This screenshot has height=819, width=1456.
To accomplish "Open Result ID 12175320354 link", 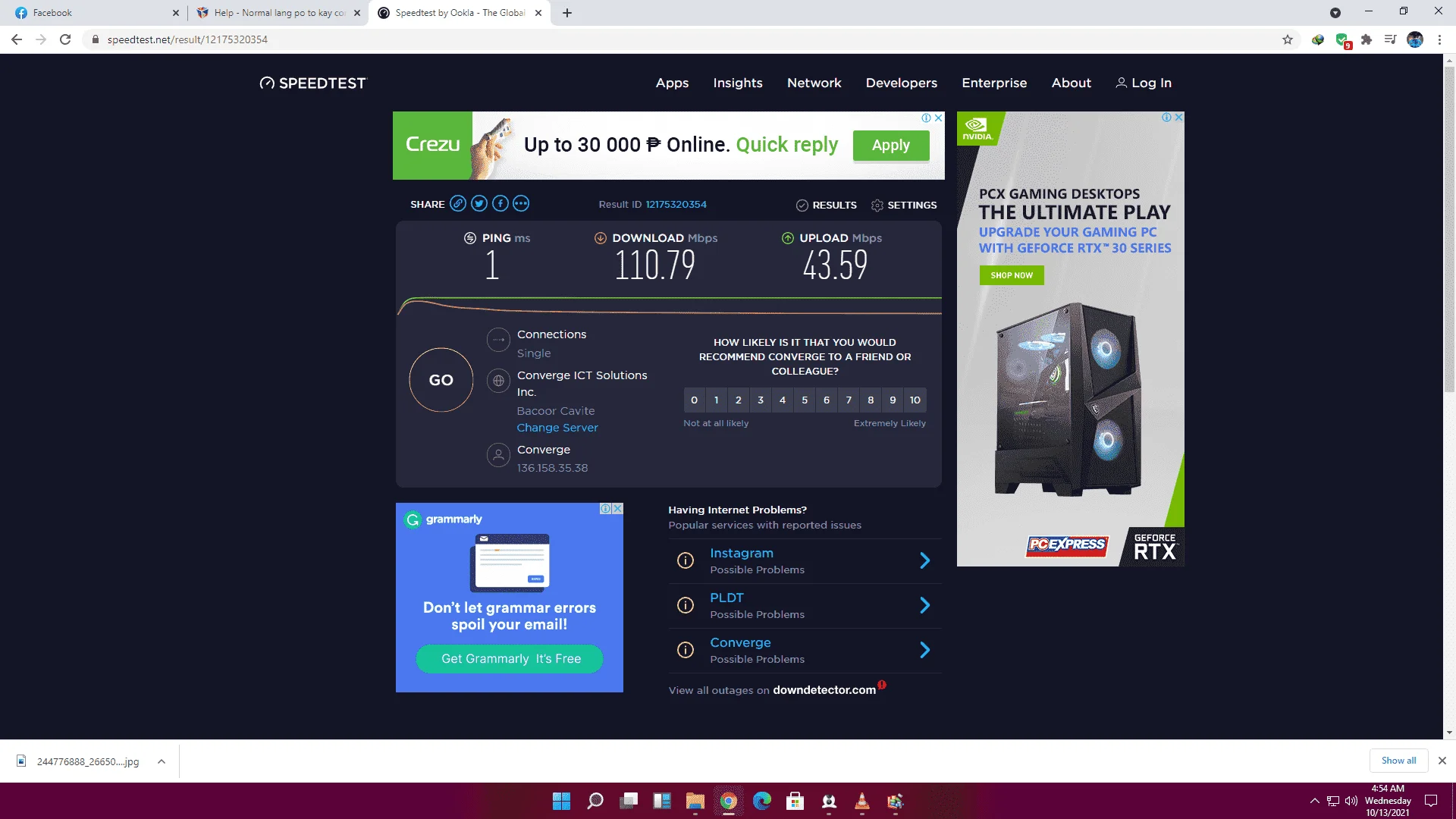I will click(676, 204).
